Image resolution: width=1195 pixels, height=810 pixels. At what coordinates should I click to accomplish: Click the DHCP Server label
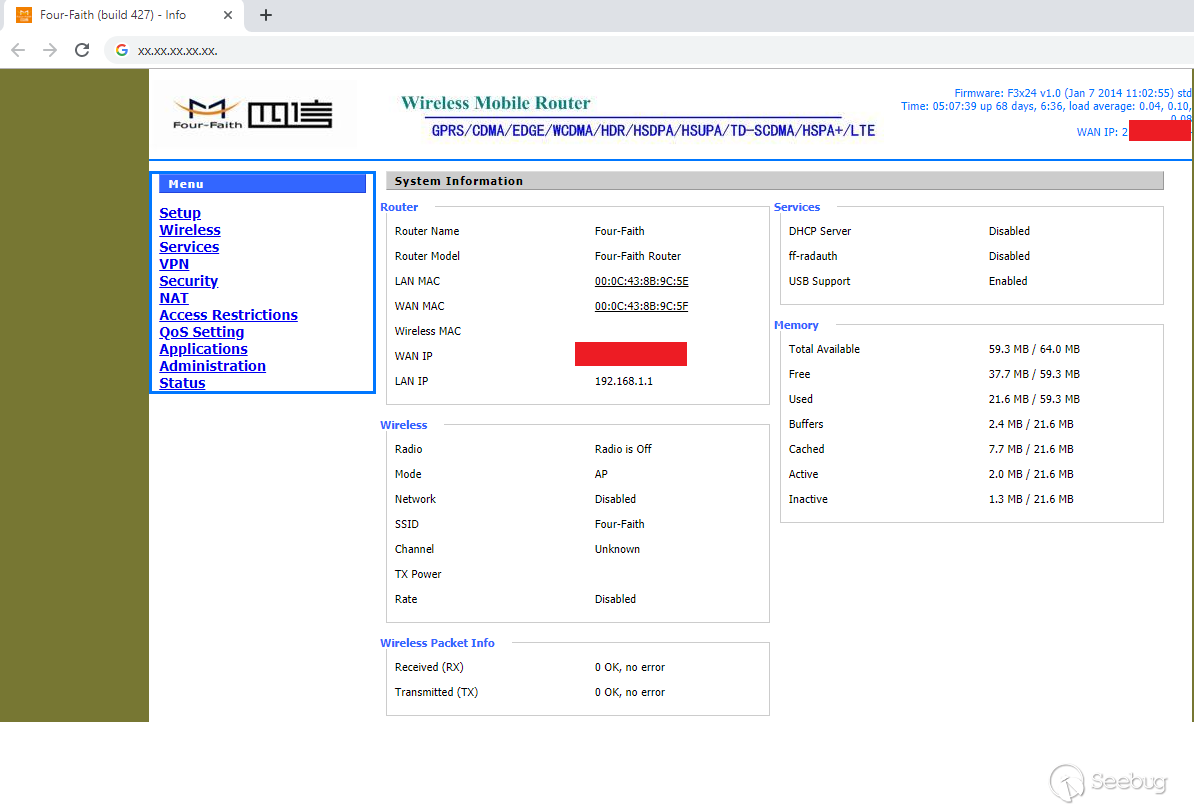click(x=820, y=231)
